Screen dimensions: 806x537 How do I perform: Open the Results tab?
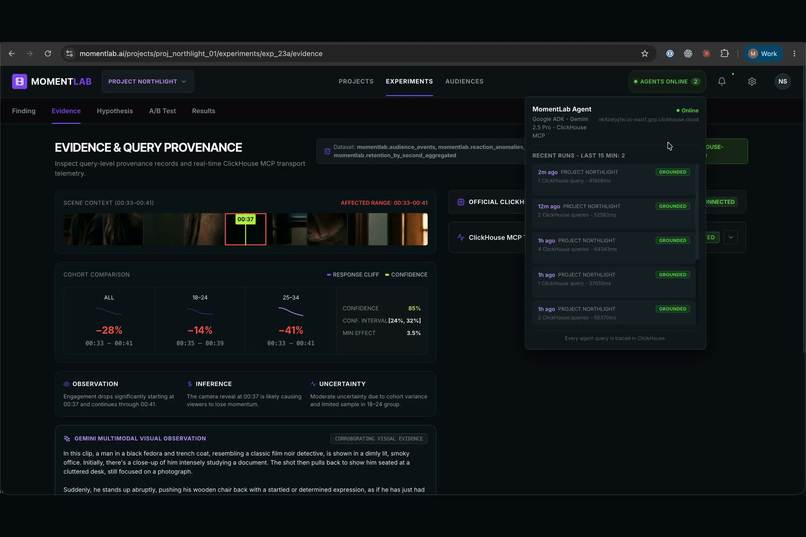[204, 111]
